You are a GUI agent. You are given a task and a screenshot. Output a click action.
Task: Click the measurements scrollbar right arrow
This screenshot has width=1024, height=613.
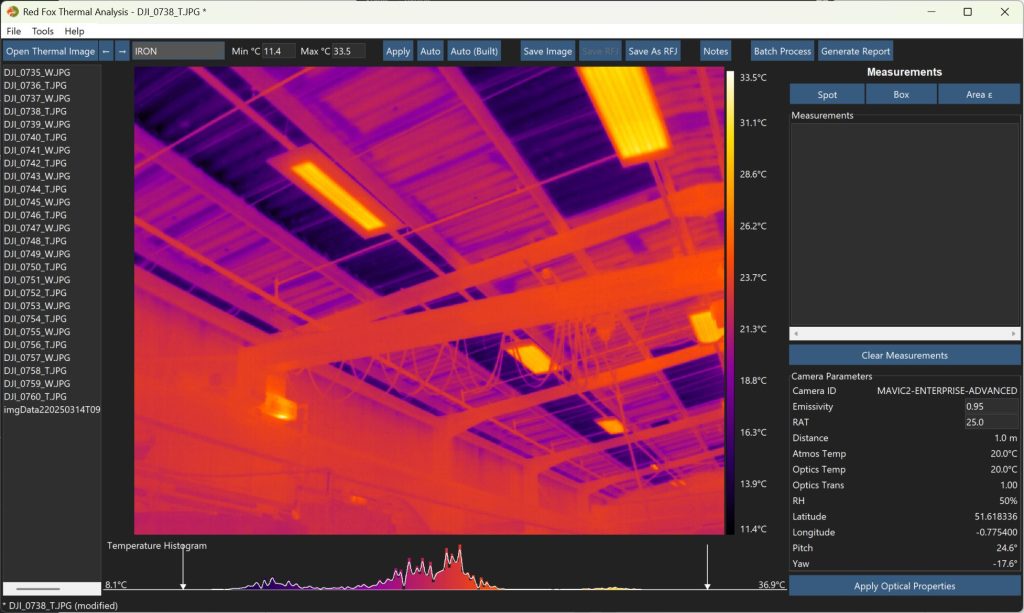coord(1014,334)
